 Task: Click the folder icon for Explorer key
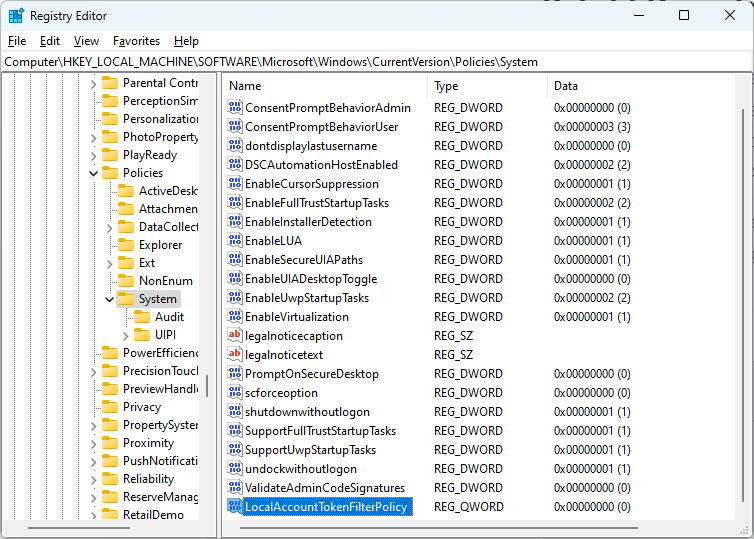[126, 245]
